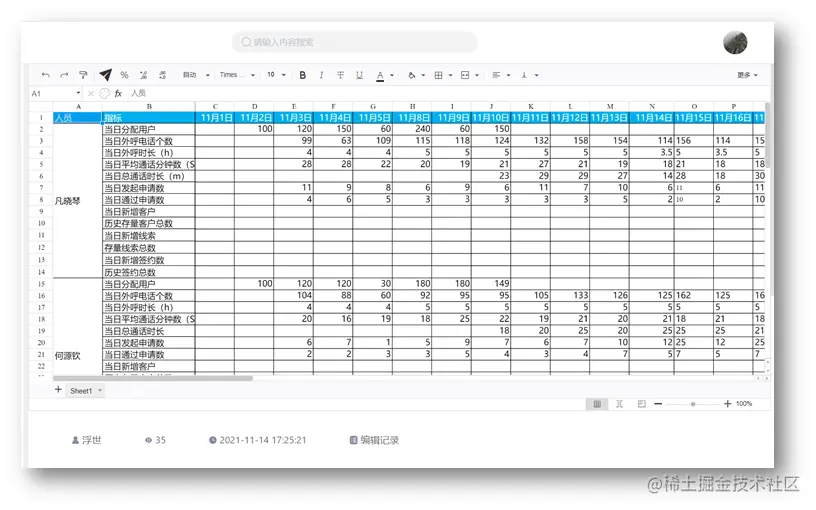Click the 100% zoom level

tap(744, 404)
